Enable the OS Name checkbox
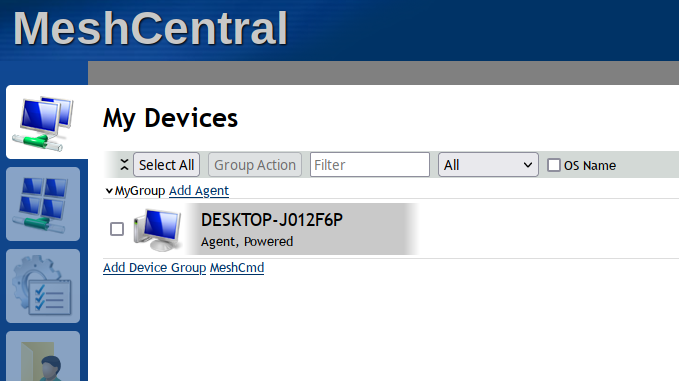This screenshot has width=679, height=381. tap(554, 165)
